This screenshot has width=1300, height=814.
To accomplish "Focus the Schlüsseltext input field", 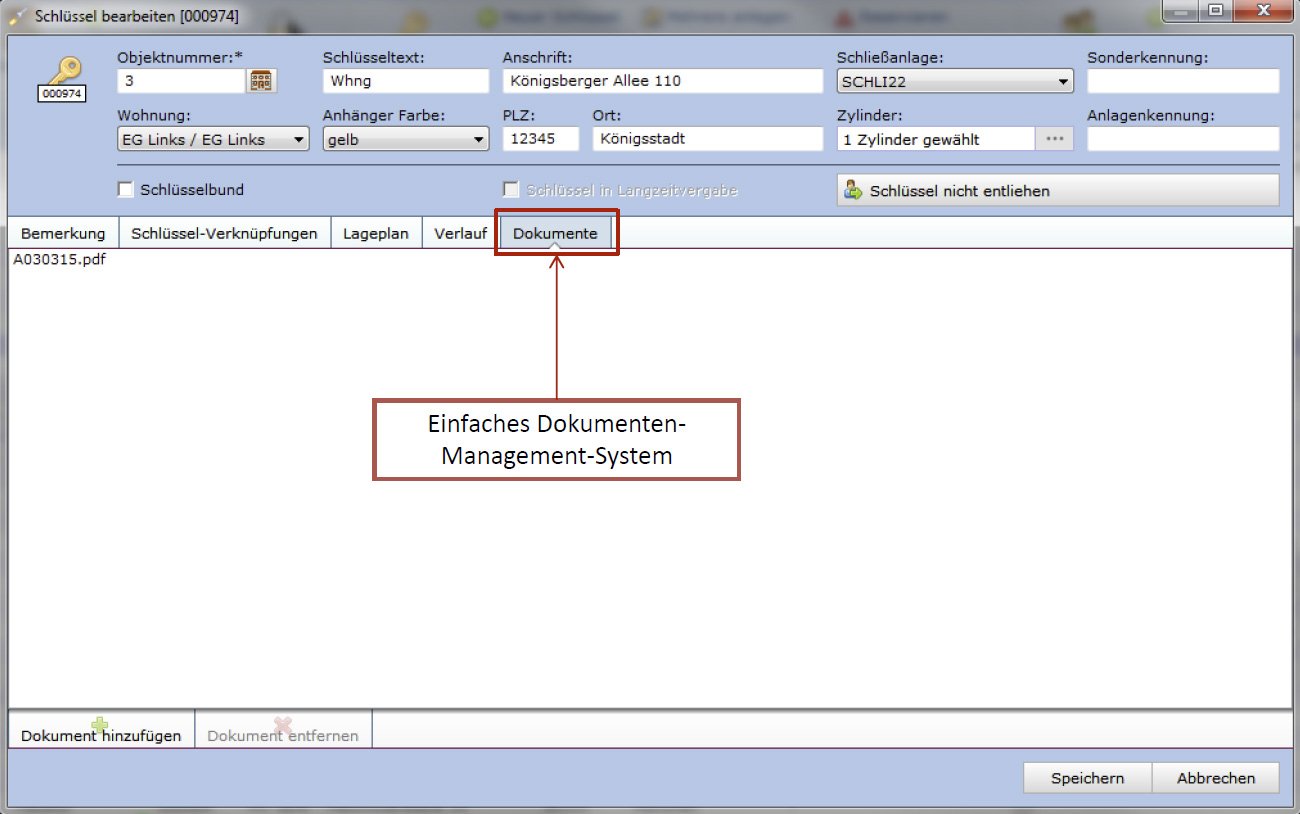I will pos(406,81).
